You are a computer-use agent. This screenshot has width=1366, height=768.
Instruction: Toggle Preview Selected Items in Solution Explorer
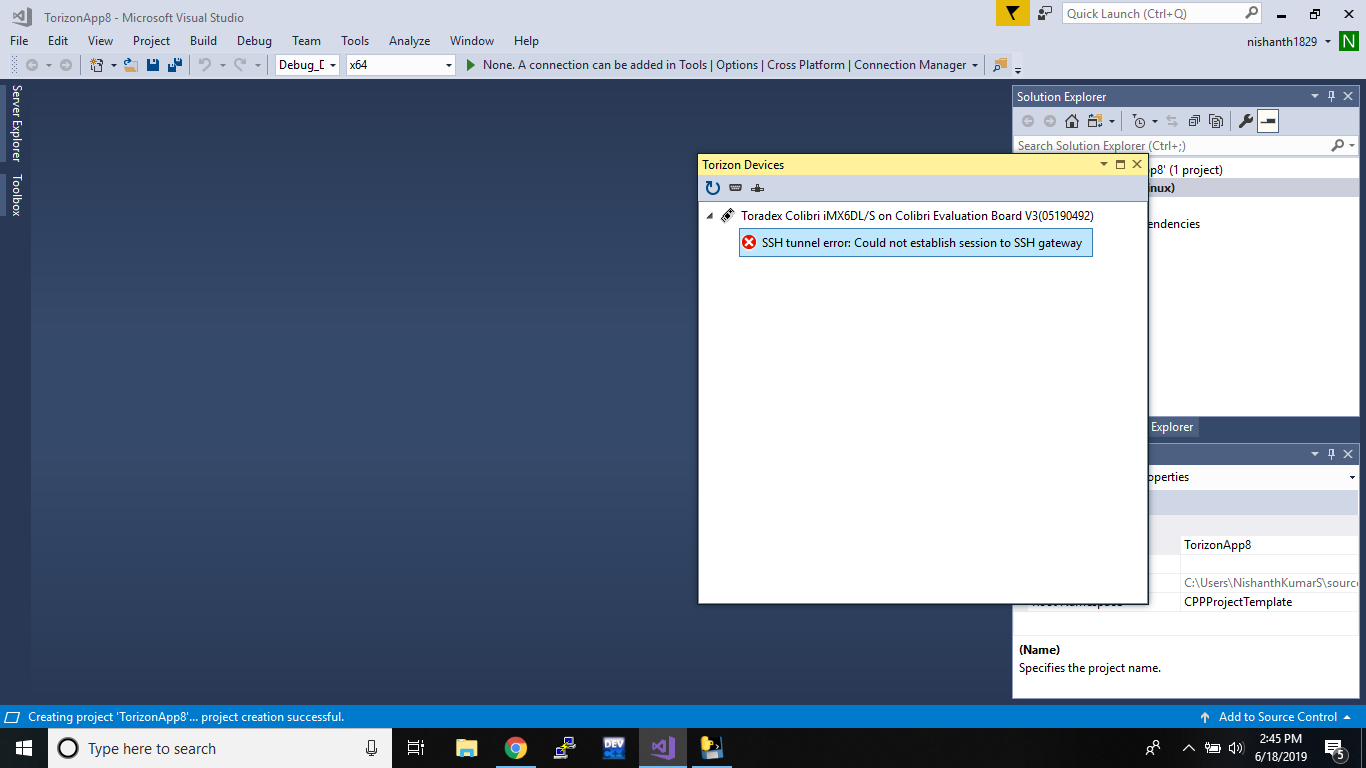coord(1268,121)
